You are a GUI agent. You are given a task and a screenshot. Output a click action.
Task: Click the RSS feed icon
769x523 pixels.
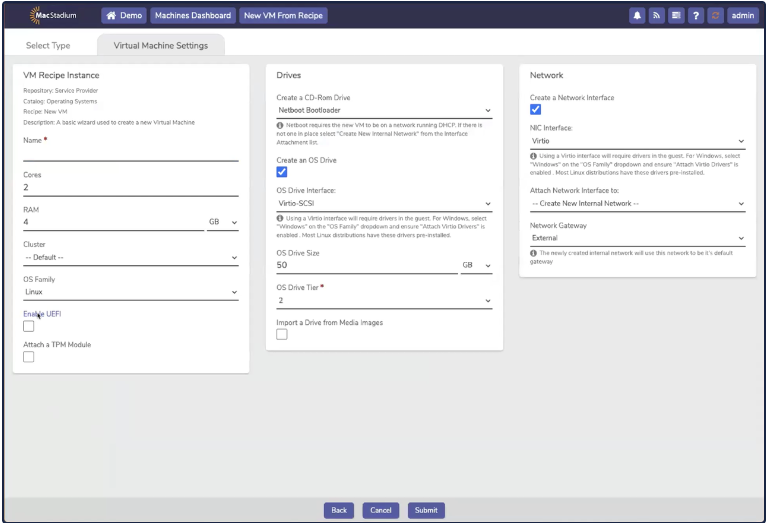657,16
